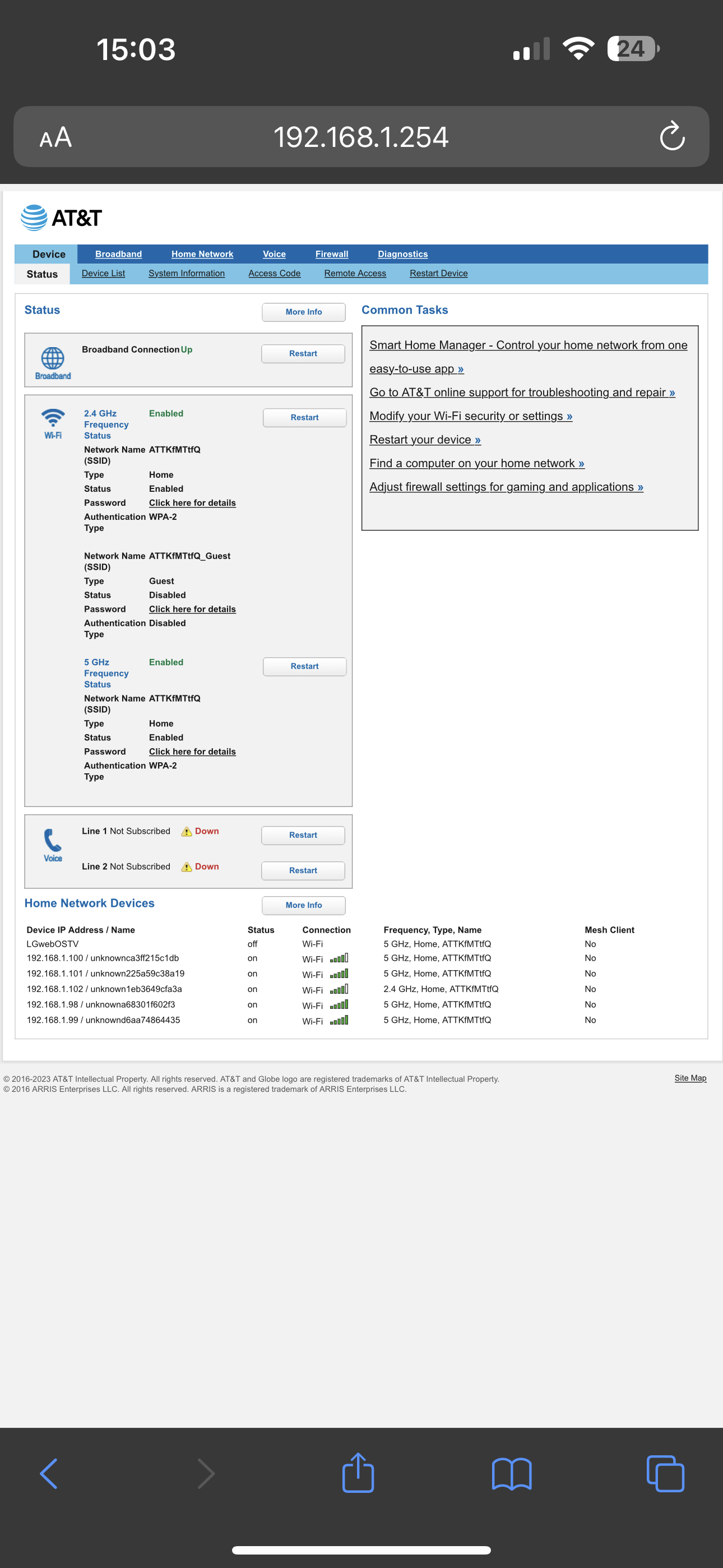
Task: Tap the Safari forward arrow
Action: click(206, 1474)
